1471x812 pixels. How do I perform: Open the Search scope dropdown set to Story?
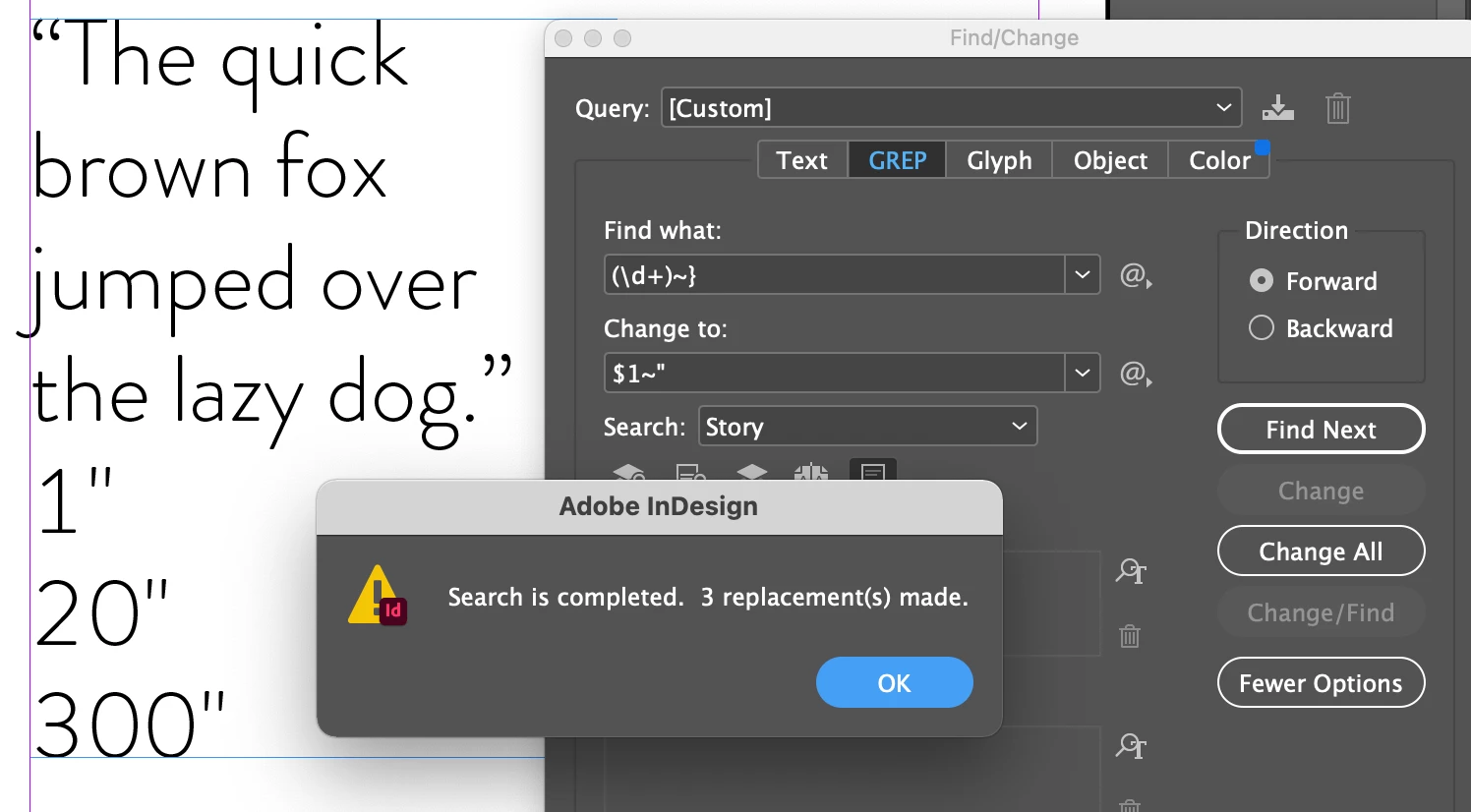point(867,426)
